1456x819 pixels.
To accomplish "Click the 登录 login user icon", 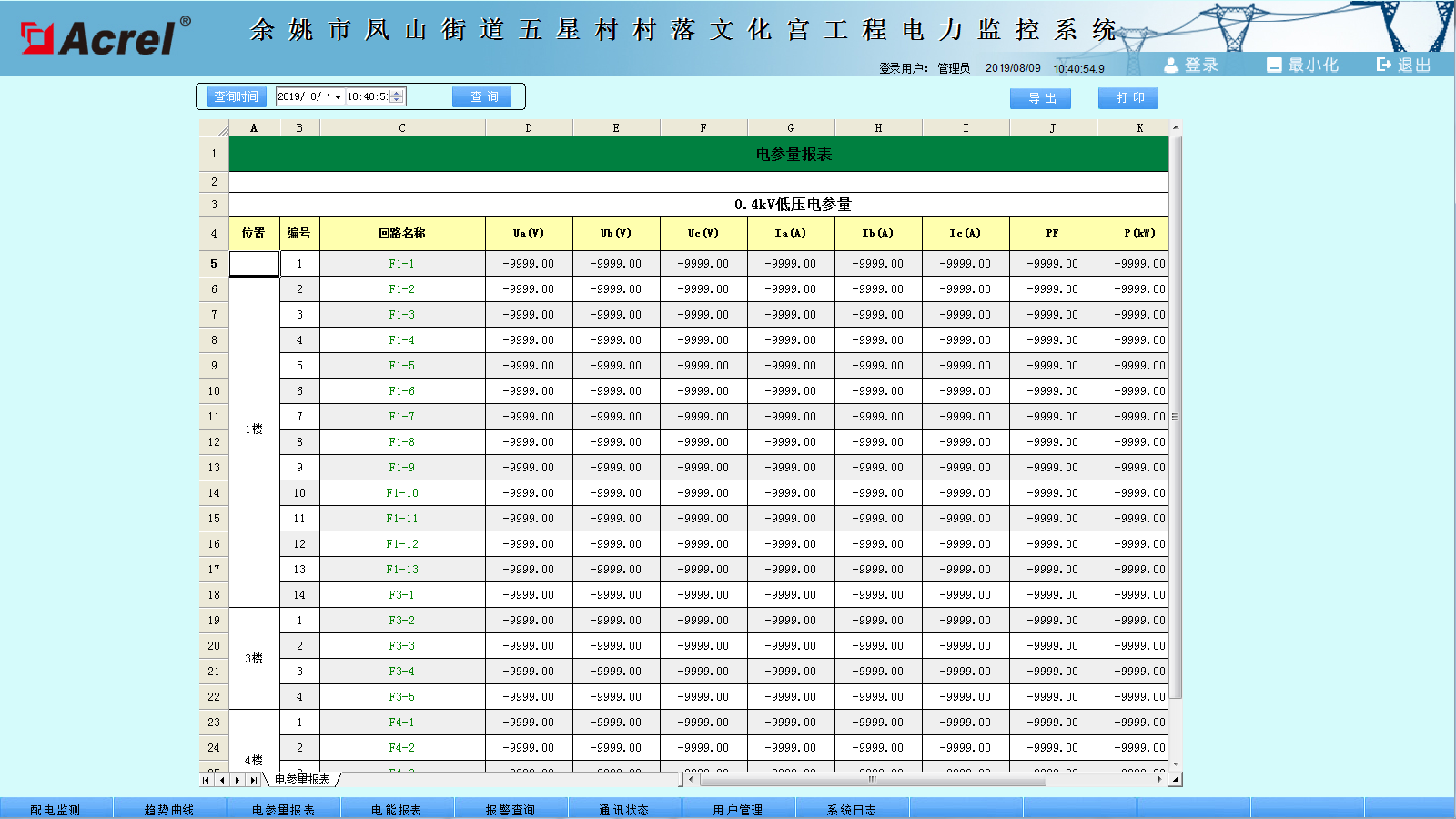I will [1171, 65].
